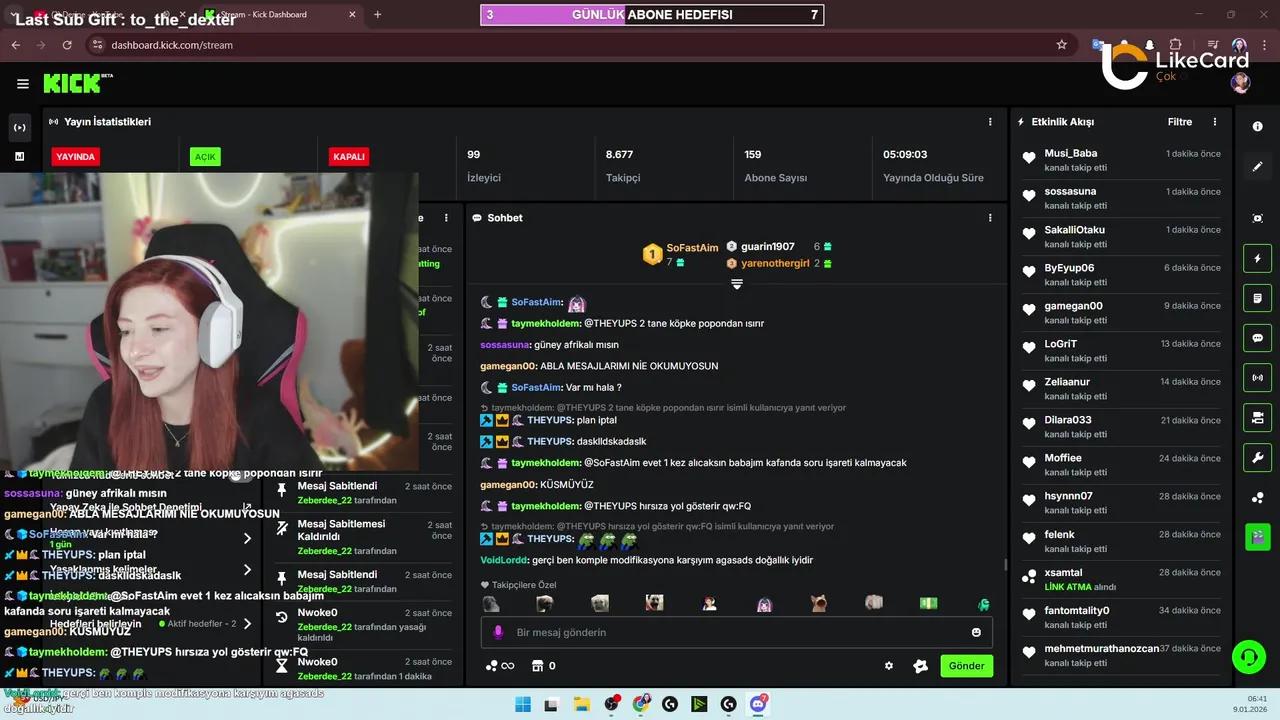Viewport: 1280px width, 720px height.
Task: Click the microphone icon in message box
Action: click(x=498, y=632)
